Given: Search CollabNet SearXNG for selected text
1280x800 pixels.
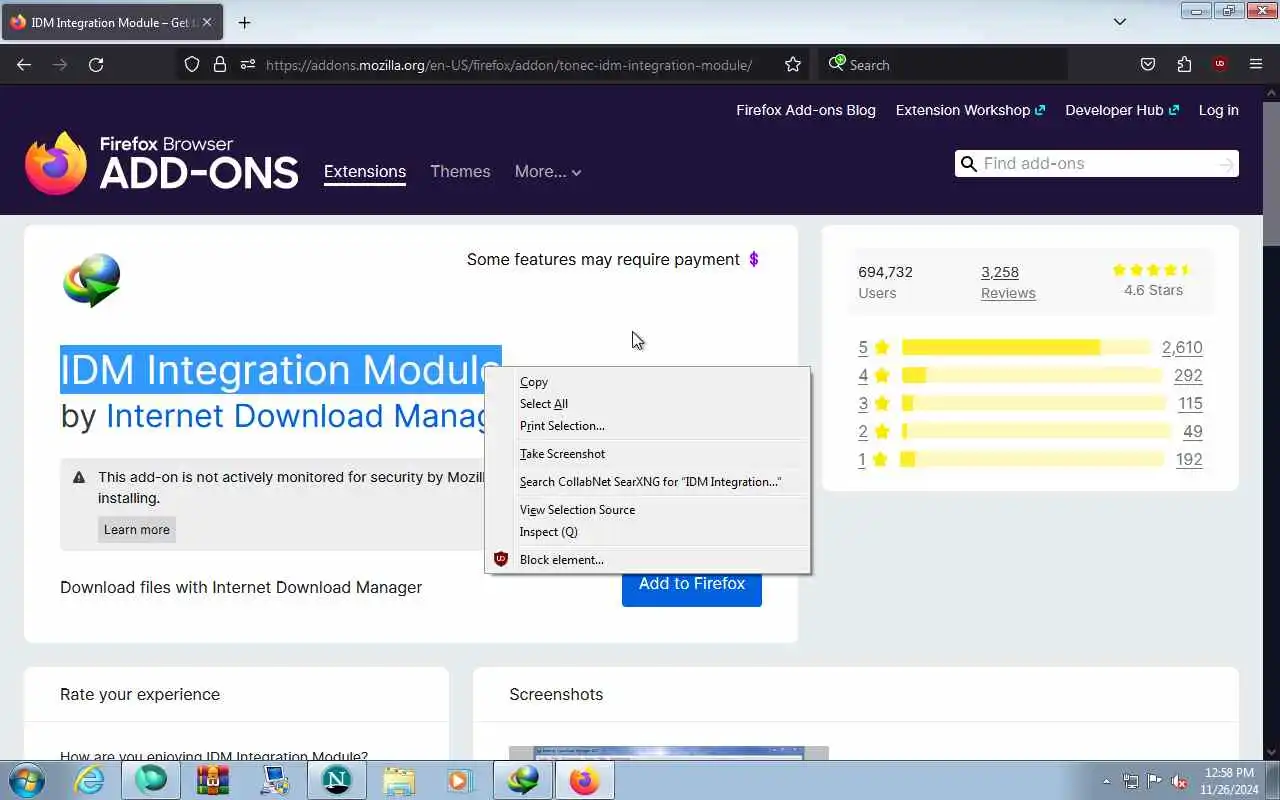Looking at the screenshot, I should click(646, 482).
